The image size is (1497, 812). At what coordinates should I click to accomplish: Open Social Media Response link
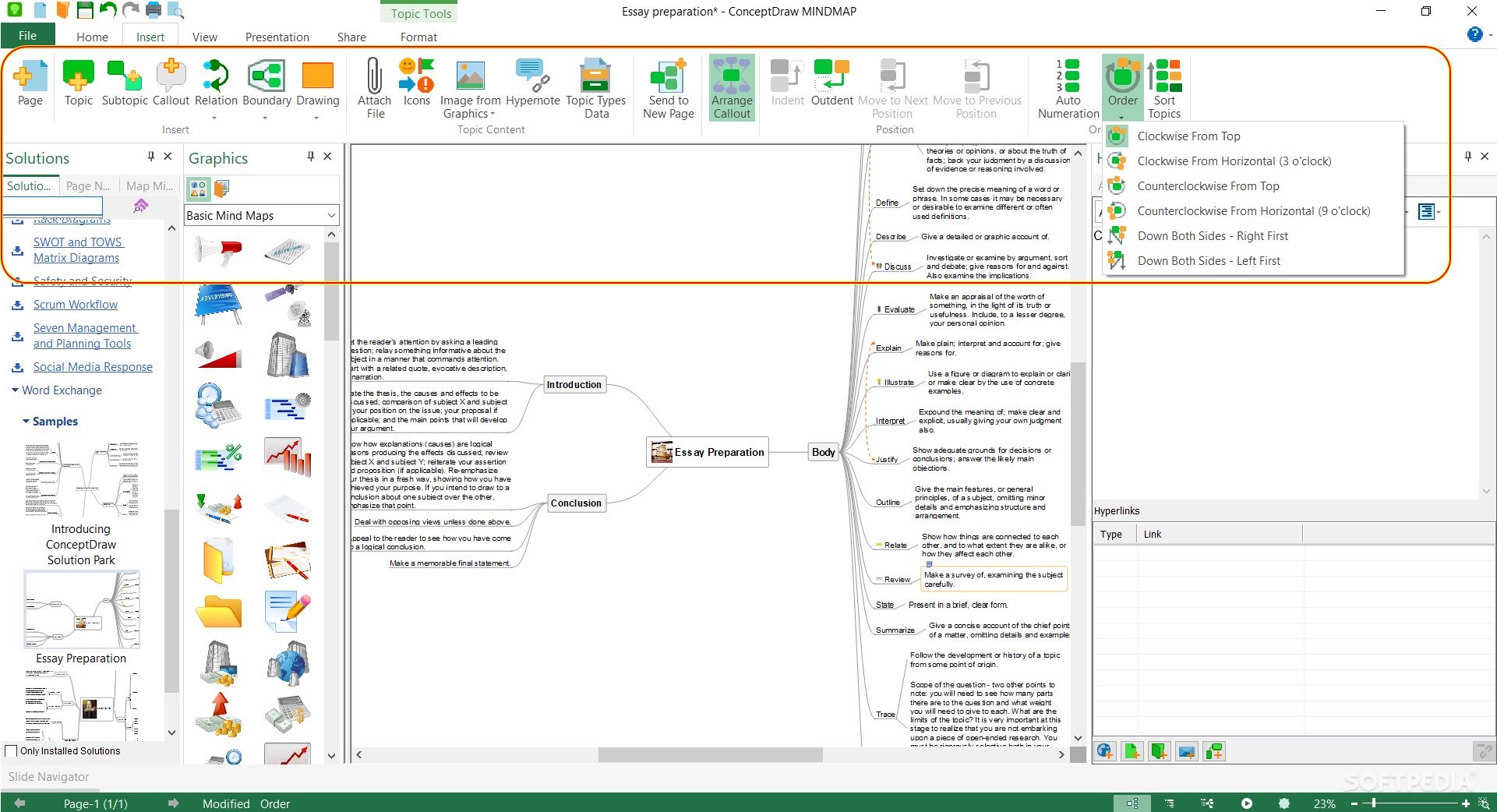coord(93,367)
